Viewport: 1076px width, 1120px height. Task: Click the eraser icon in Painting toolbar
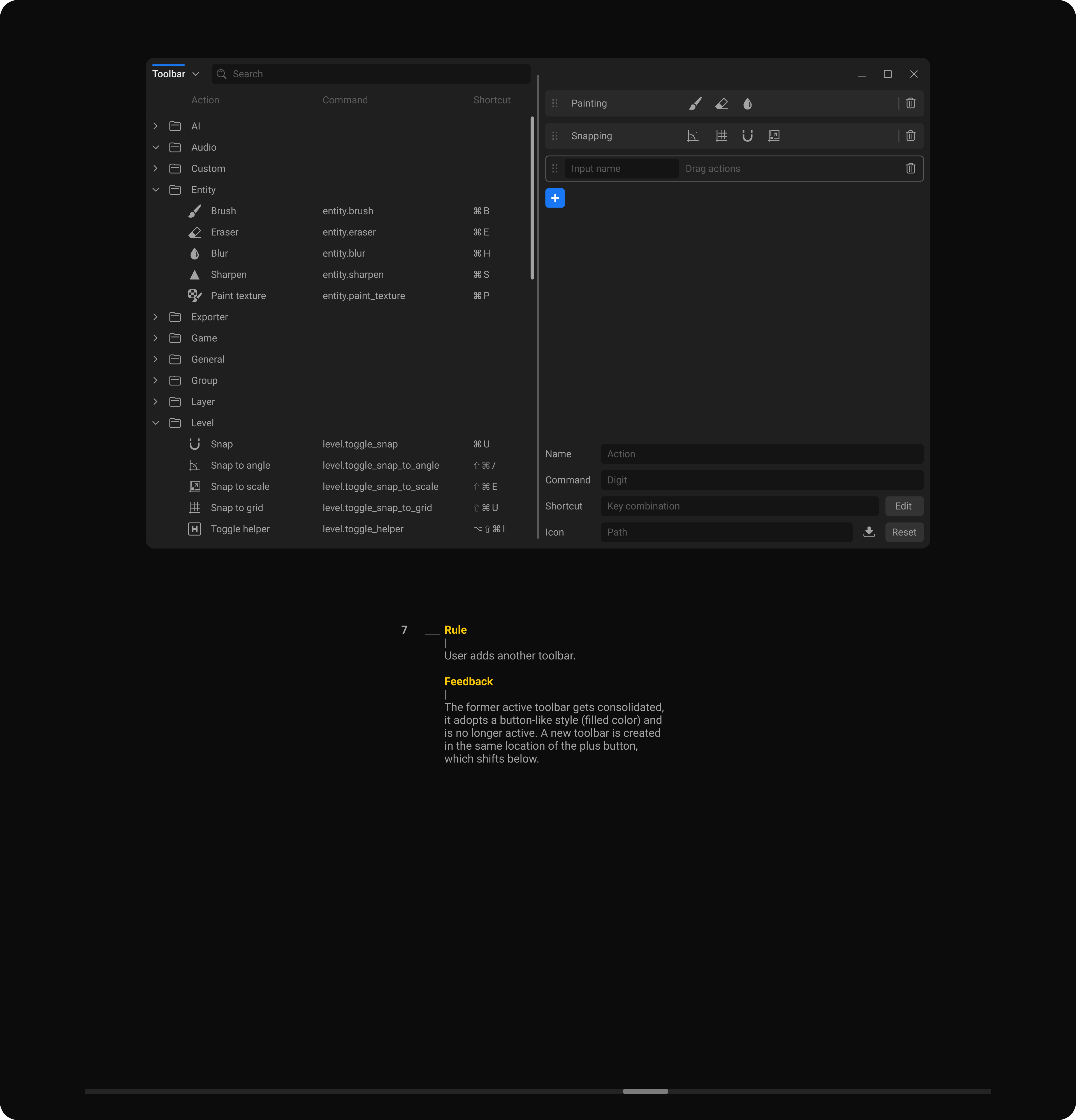coord(721,103)
